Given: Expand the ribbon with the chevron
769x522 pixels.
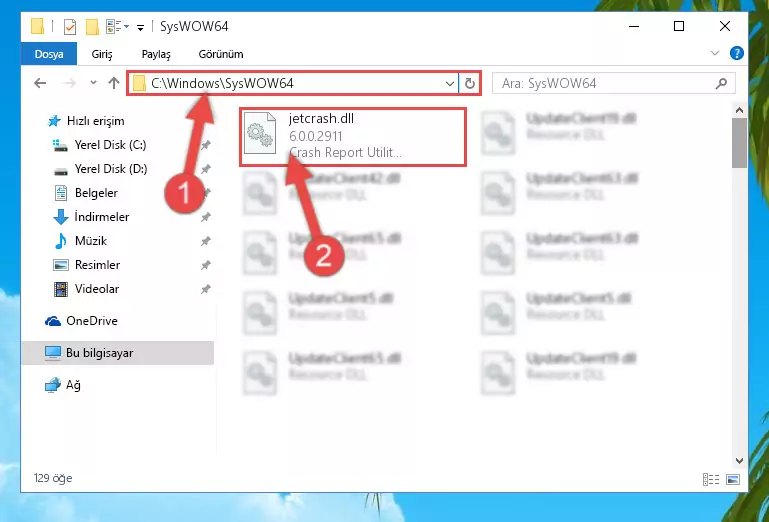Looking at the screenshot, I should pyautogui.click(x=715, y=53).
